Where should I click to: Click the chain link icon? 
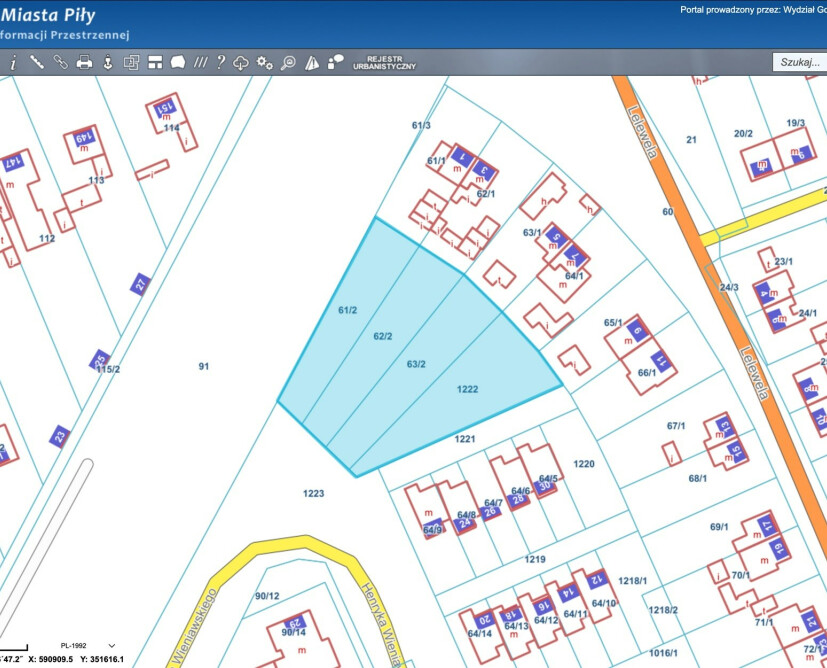coord(60,62)
